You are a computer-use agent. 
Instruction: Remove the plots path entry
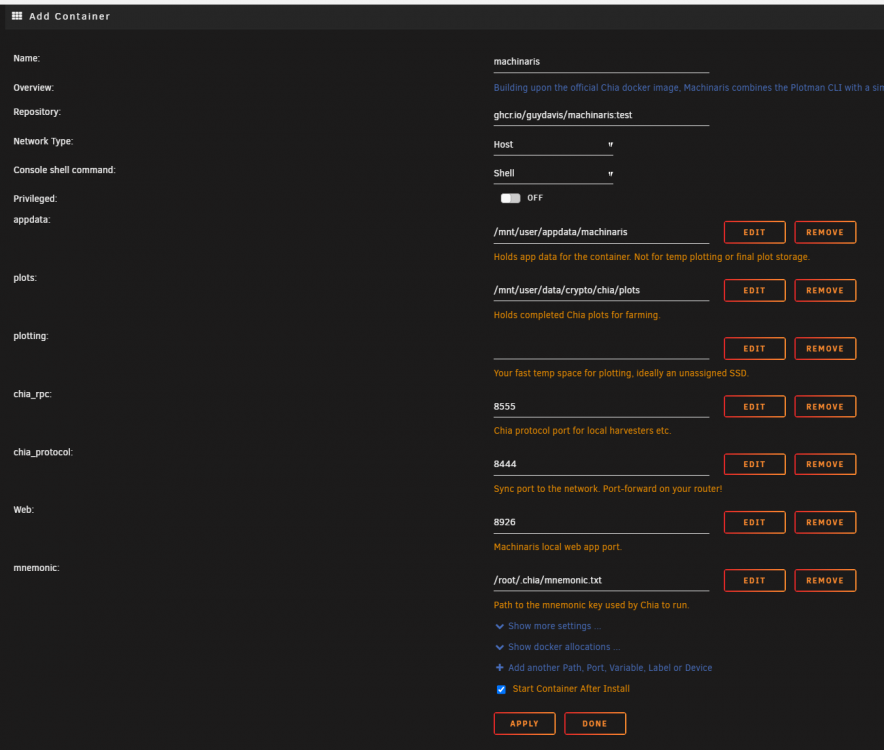tap(825, 290)
